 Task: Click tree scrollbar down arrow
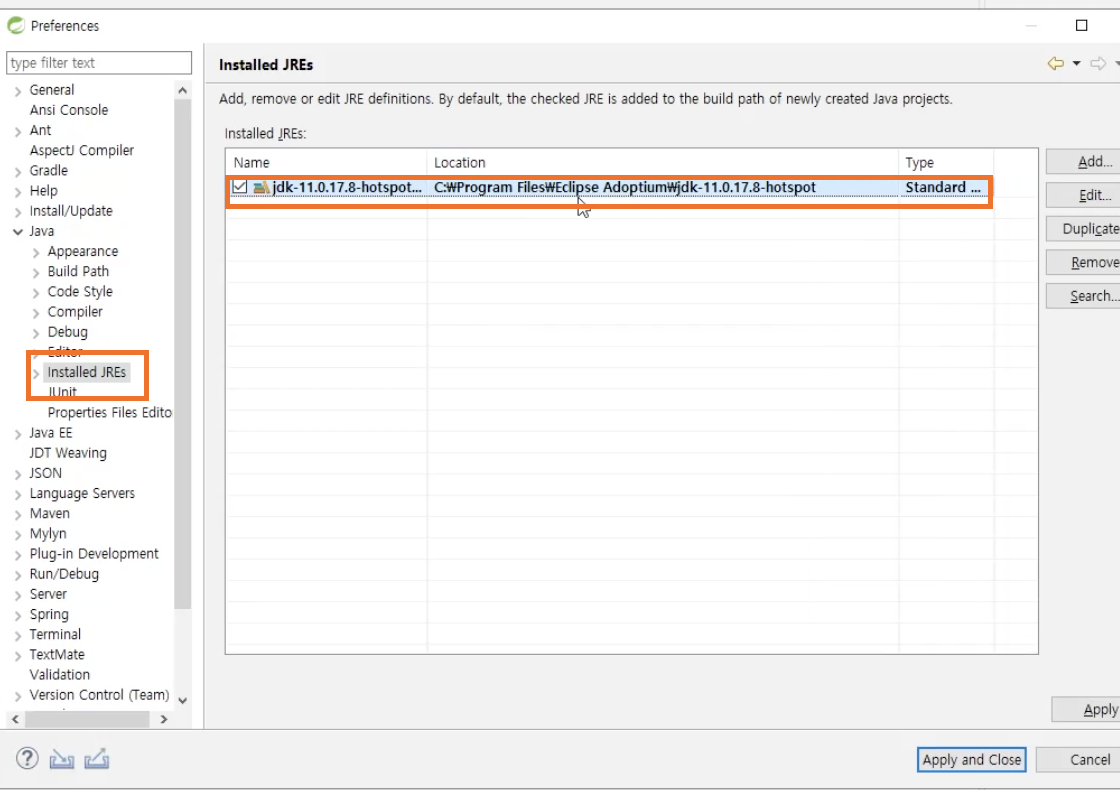click(182, 701)
